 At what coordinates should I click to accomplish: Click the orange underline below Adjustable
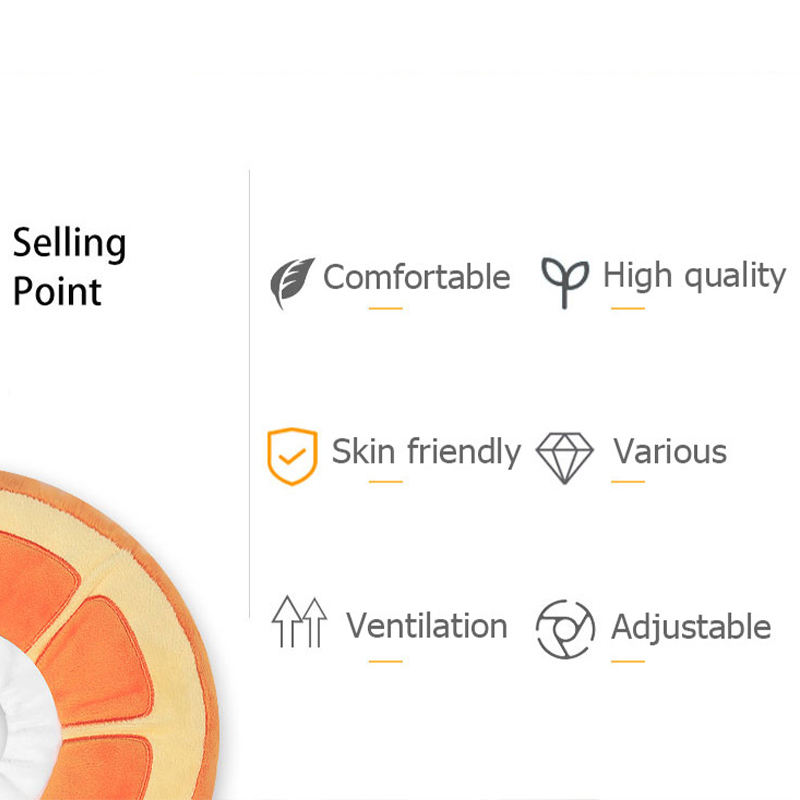pos(628,661)
